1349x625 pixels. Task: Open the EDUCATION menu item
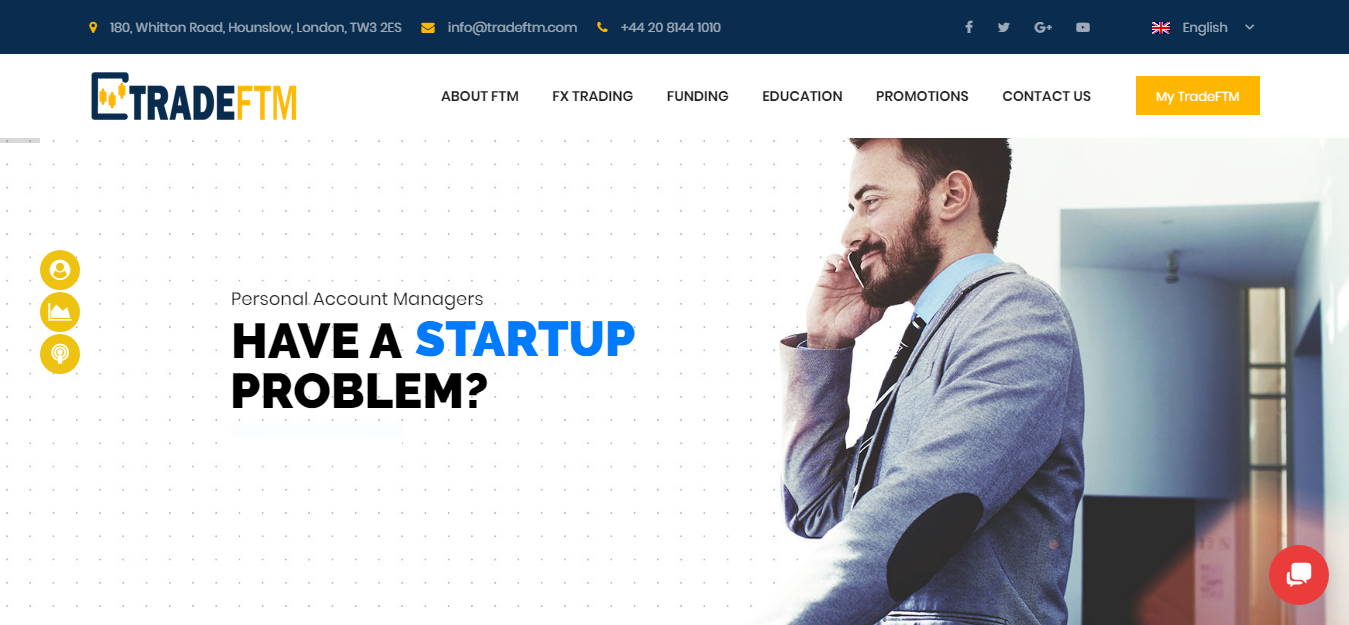pos(802,96)
